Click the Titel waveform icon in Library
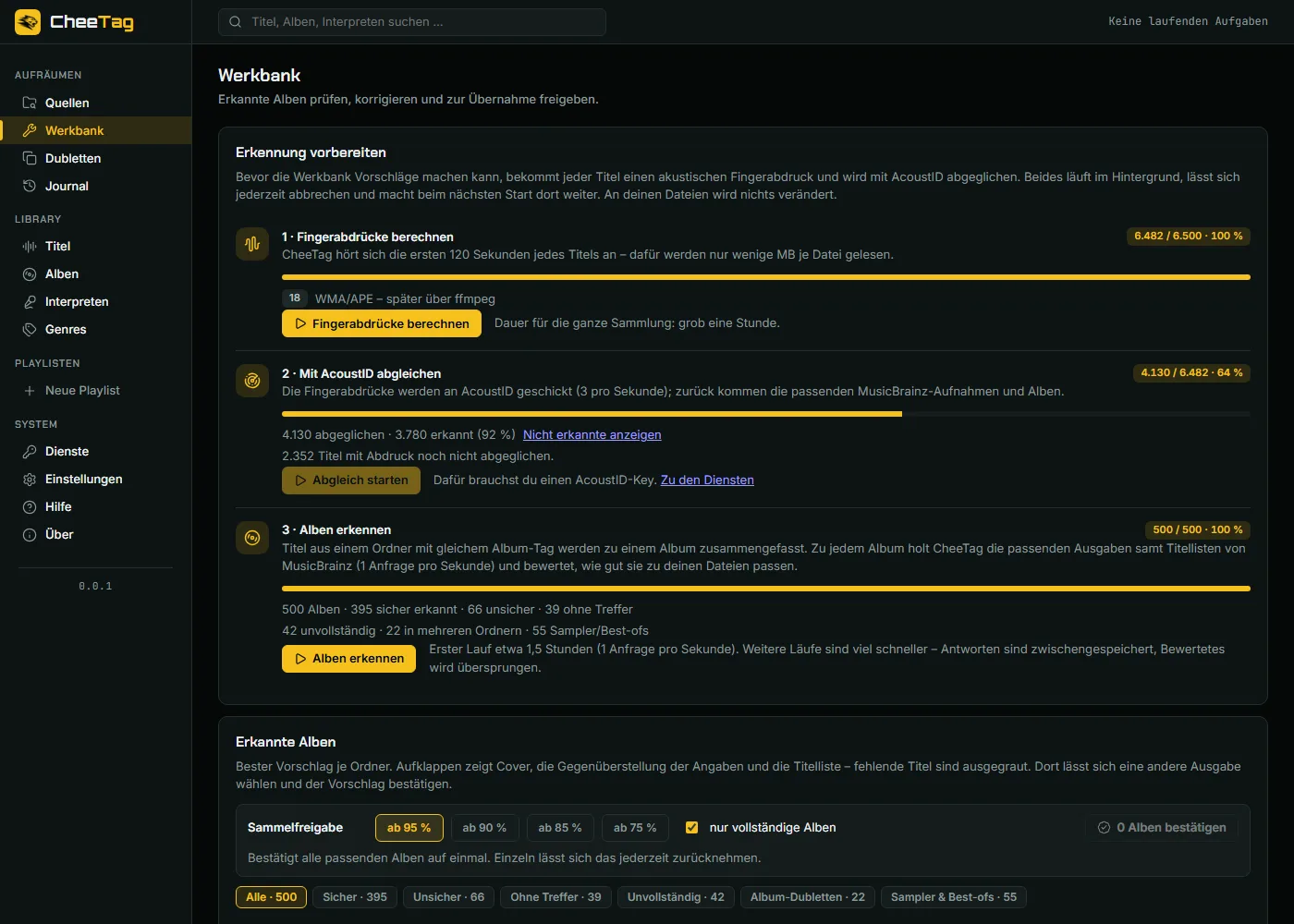This screenshot has width=1294, height=924. pos(30,246)
